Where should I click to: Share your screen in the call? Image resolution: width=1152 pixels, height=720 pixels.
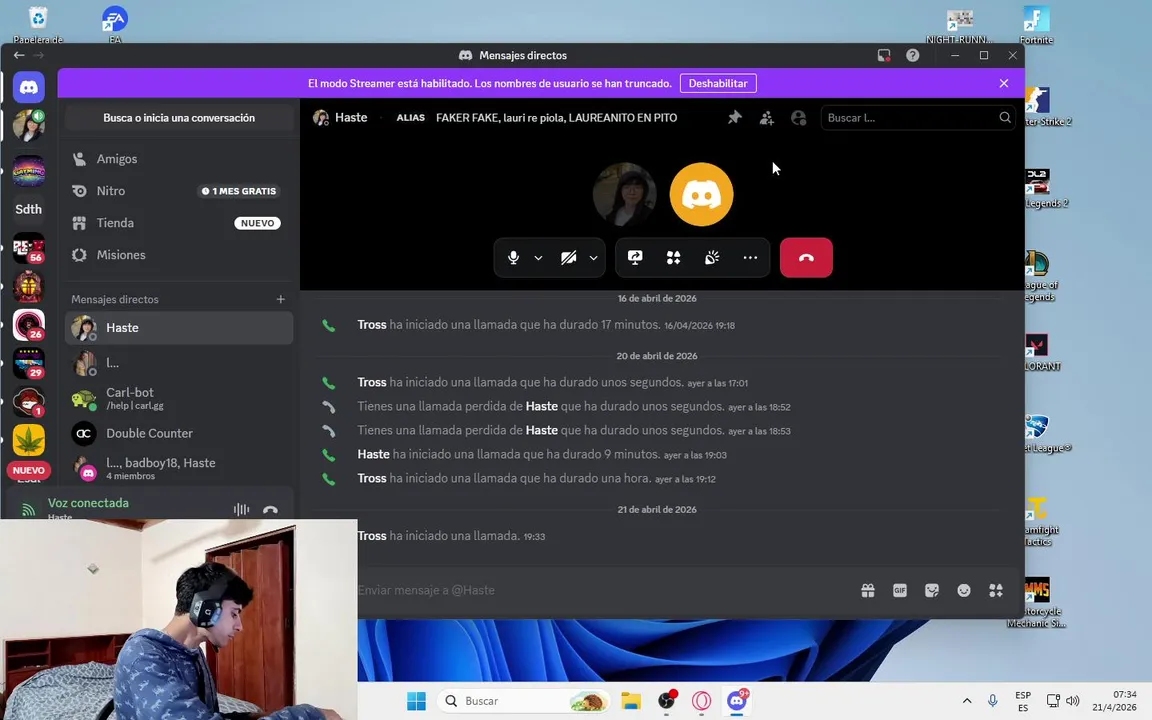point(636,258)
